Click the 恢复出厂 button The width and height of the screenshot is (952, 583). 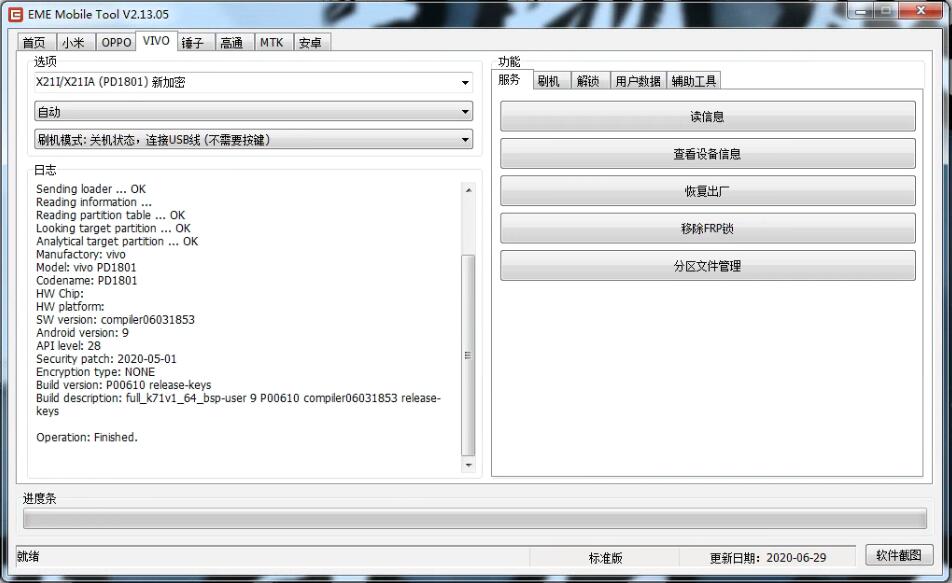707,191
